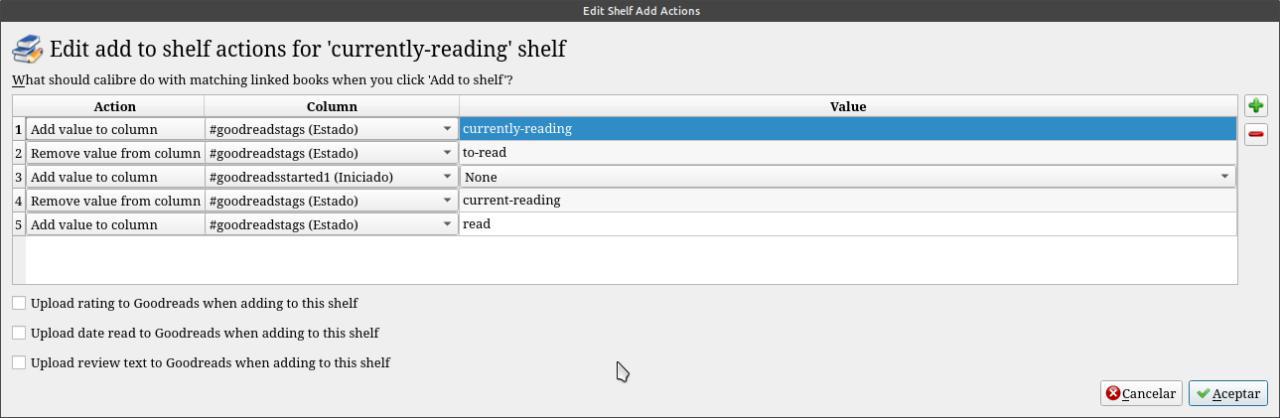Click the red minus remove row icon
Screen dimensions: 1280x418
[1255, 134]
